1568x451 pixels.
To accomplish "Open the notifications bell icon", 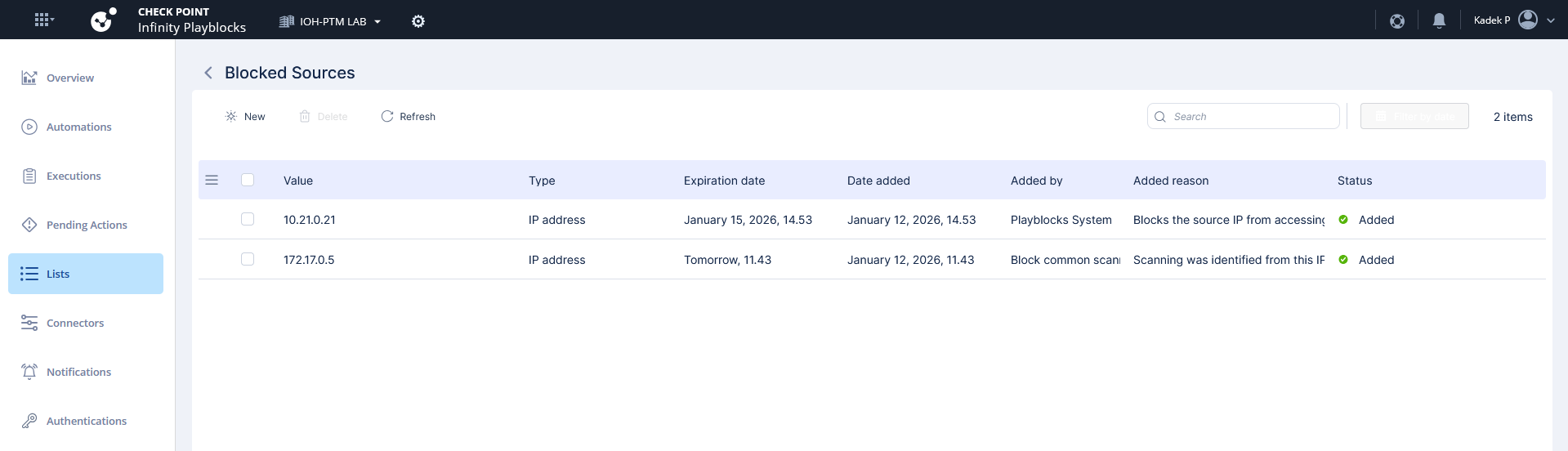I will [x=1439, y=21].
